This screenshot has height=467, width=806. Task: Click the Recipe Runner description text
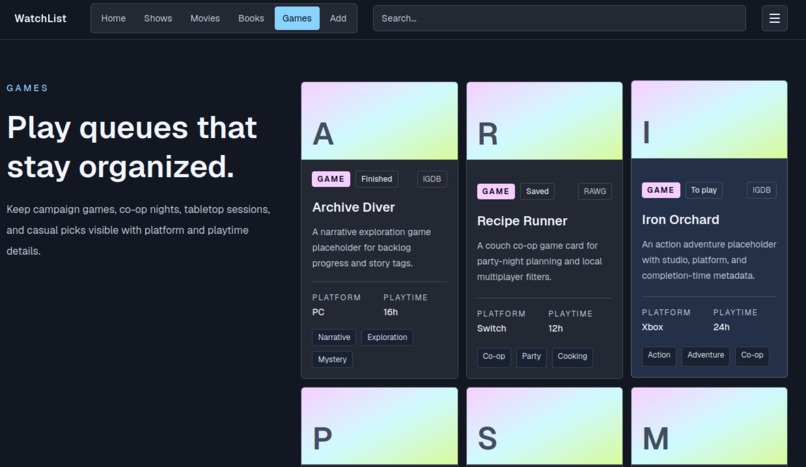click(x=539, y=261)
